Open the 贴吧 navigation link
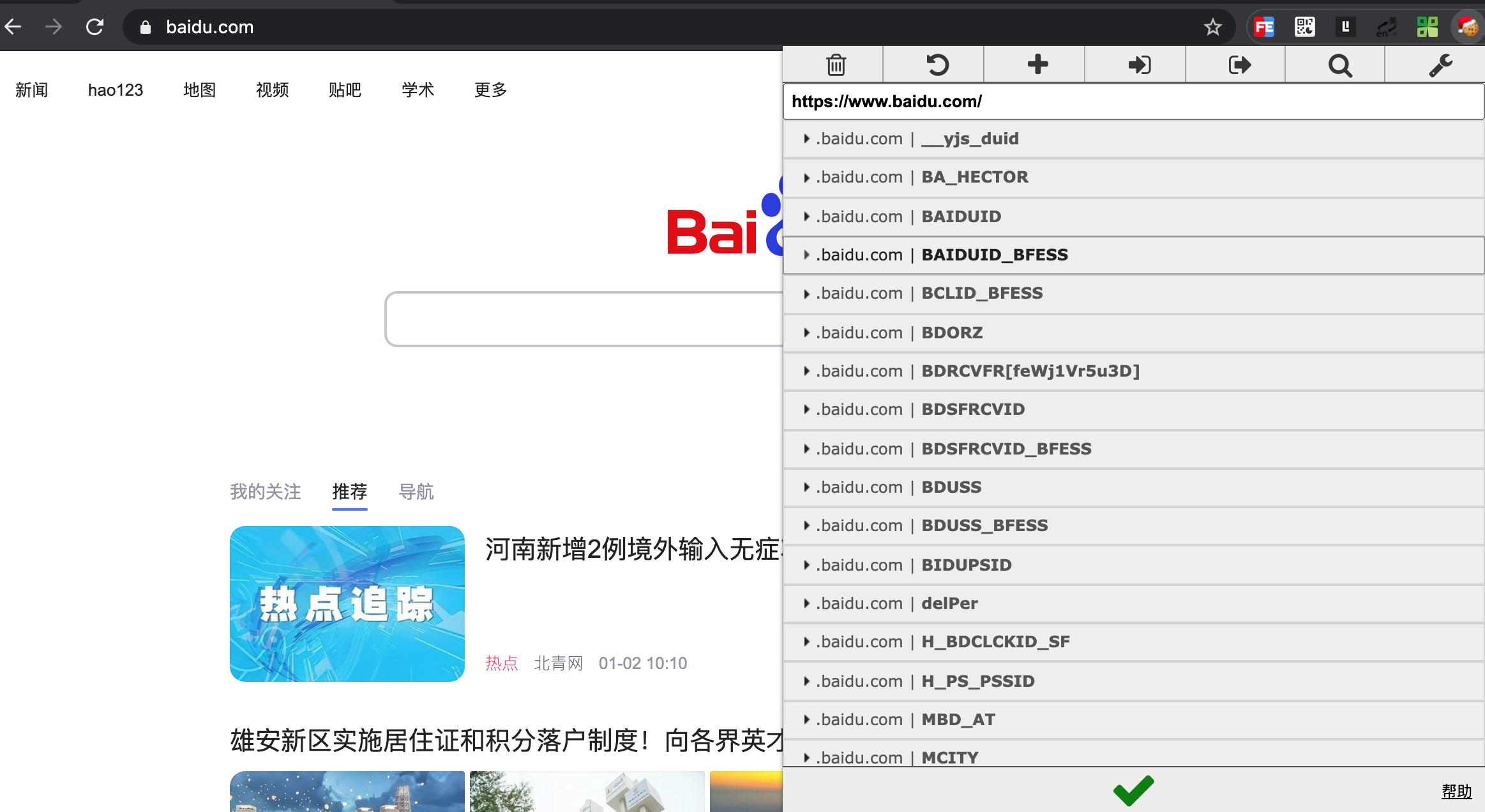 point(345,90)
